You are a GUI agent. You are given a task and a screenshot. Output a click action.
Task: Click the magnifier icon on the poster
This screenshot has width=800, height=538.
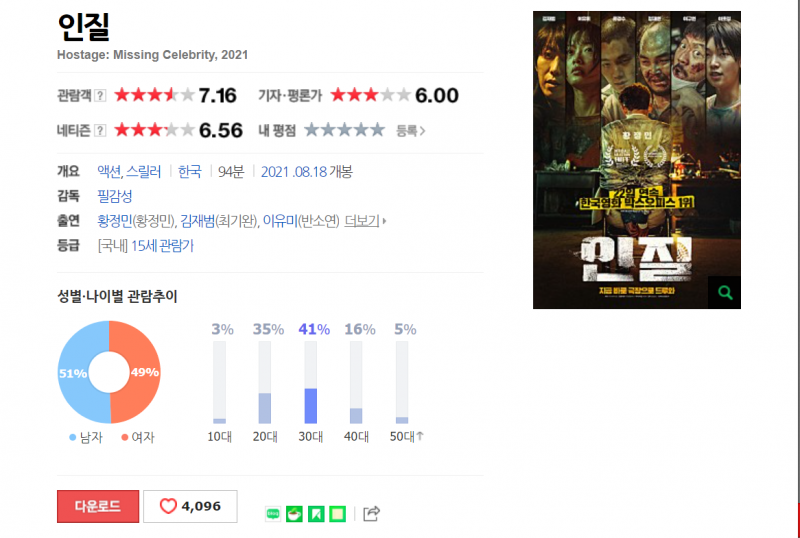pyautogui.click(x=724, y=292)
